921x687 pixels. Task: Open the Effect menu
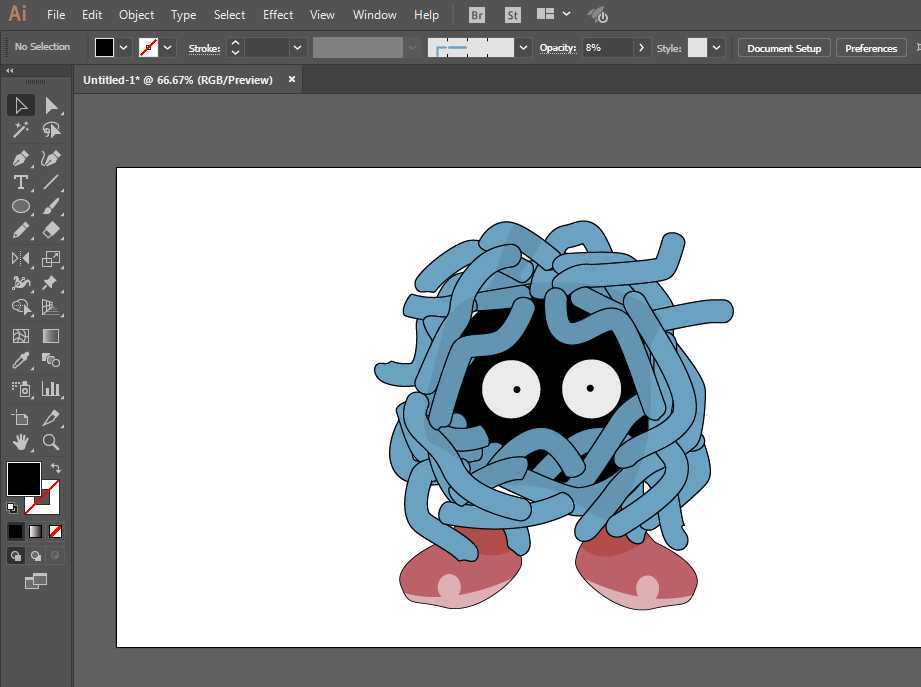point(278,15)
